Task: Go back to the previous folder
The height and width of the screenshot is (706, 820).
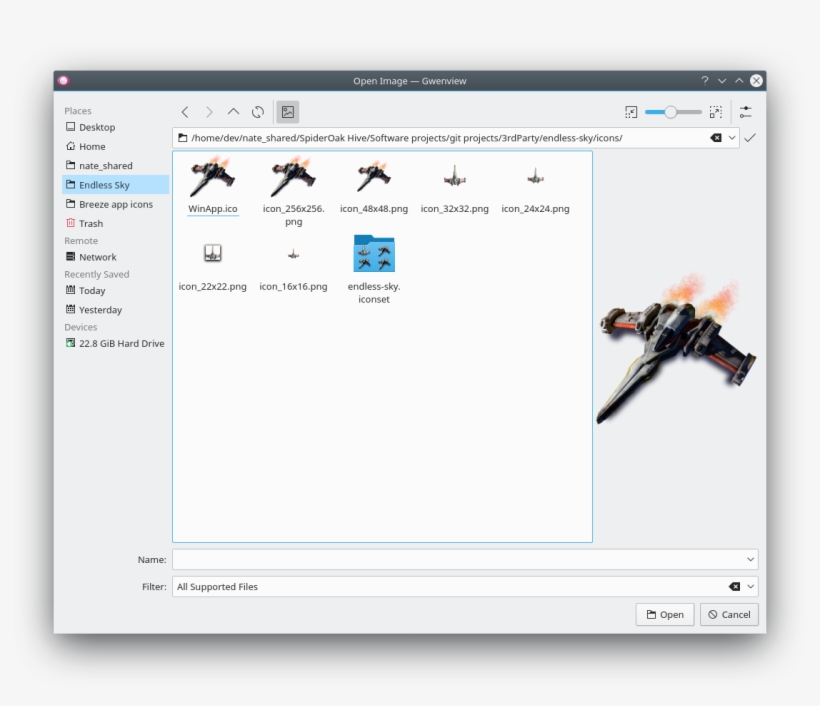Action: coord(185,112)
